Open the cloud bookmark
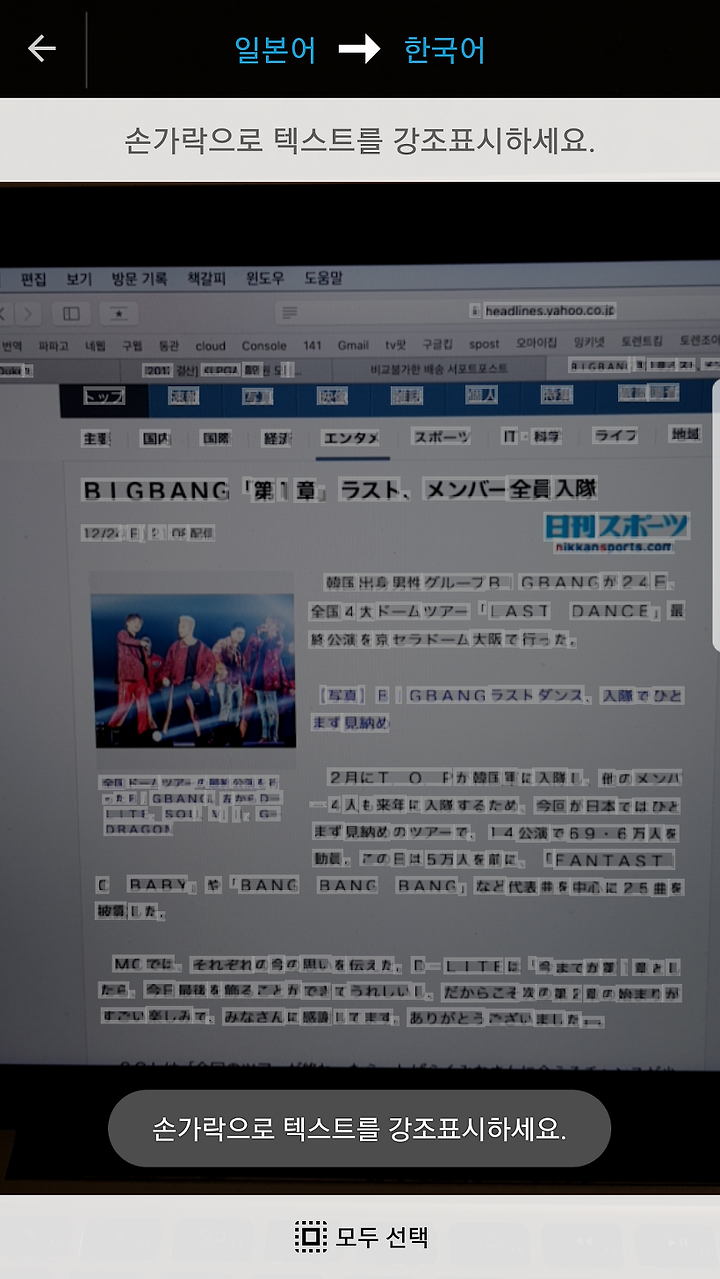Viewport: 720px width, 1279px height. pyautogui.click(x=210, y=346)
